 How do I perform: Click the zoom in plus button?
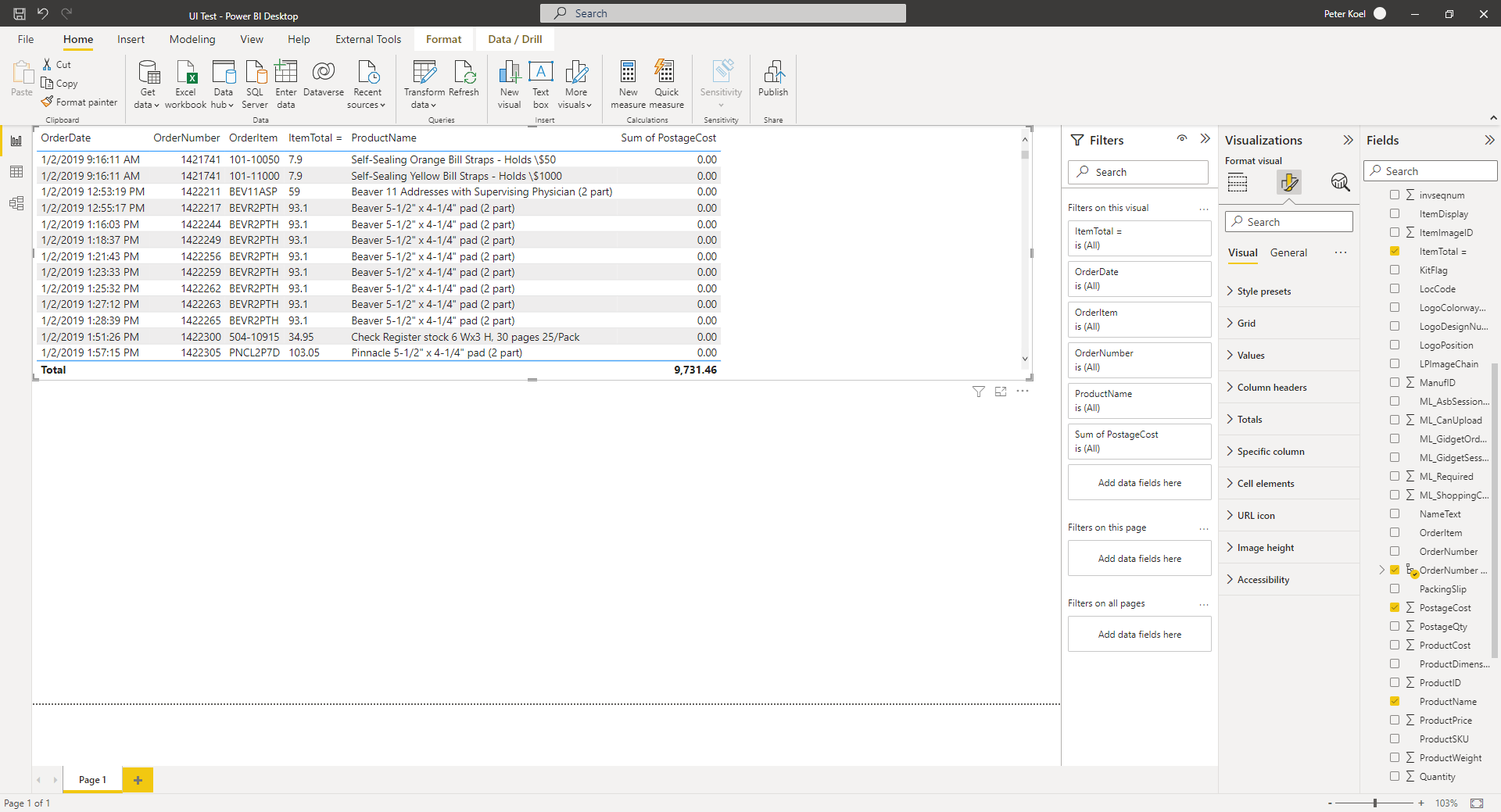click(1420, 803)
